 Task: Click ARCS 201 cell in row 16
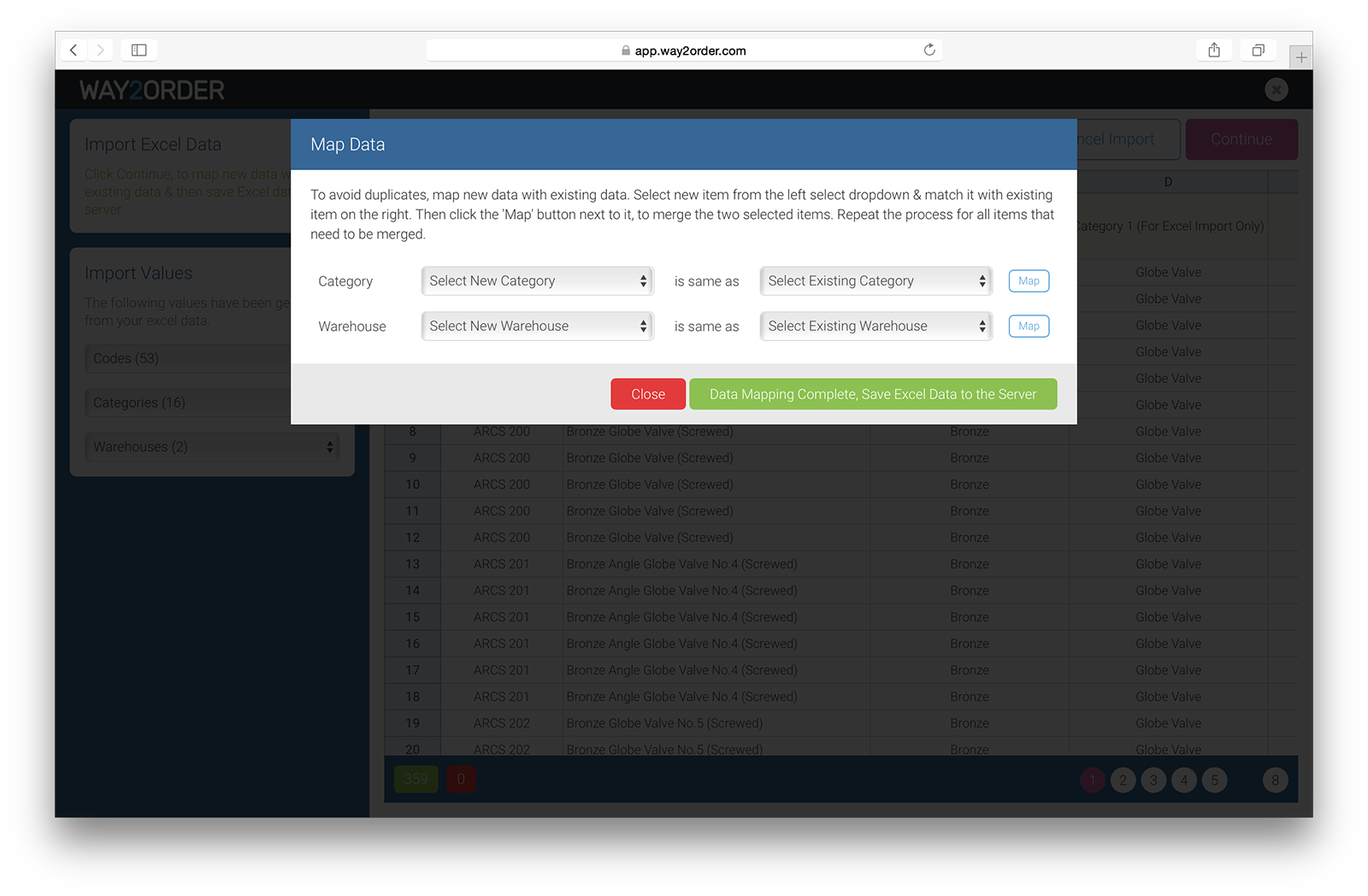(x=502, y=644)
